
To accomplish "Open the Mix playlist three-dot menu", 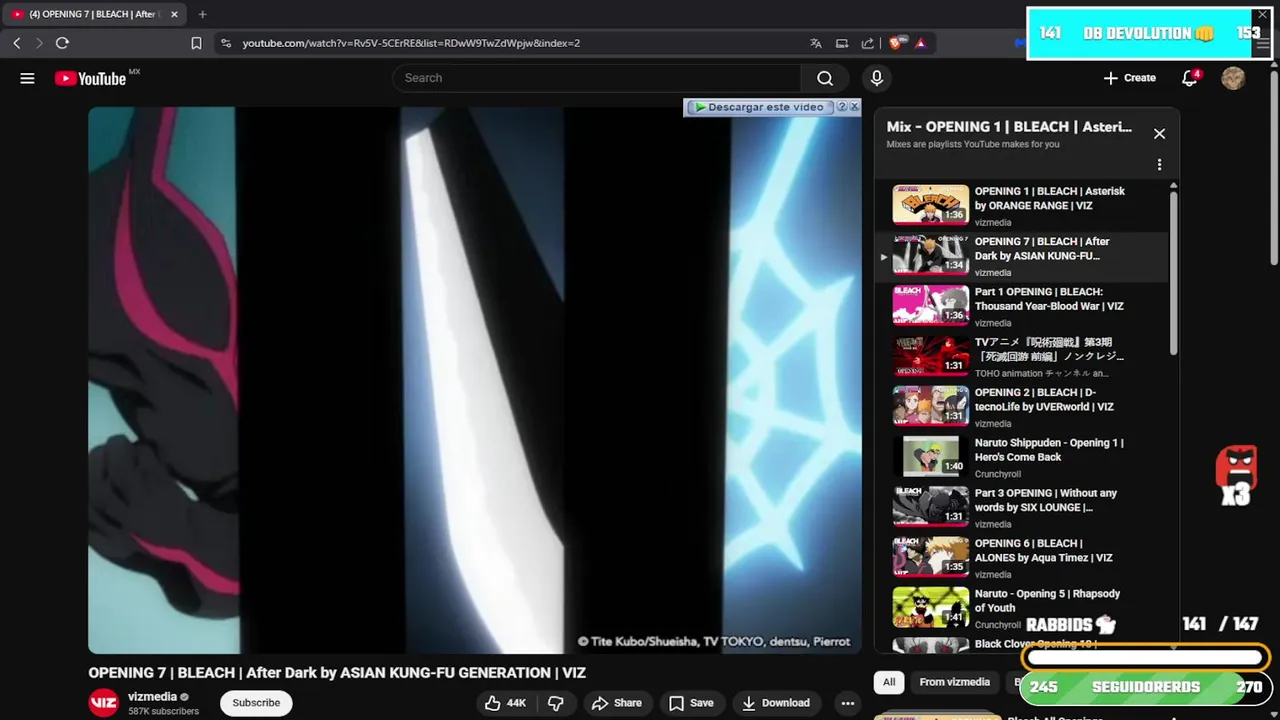I will point(1159,164).
